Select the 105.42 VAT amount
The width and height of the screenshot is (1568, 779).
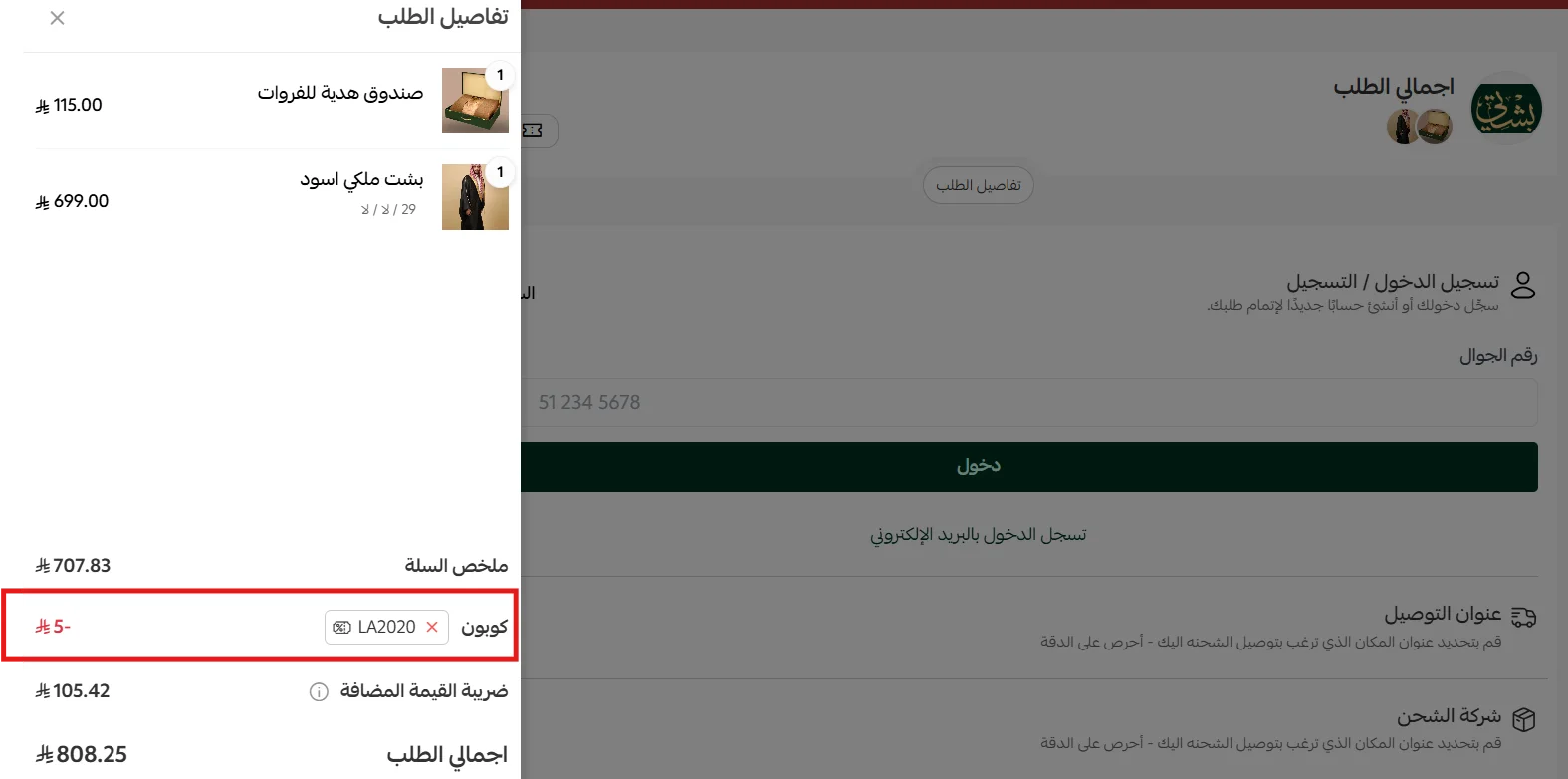[73, 691]
